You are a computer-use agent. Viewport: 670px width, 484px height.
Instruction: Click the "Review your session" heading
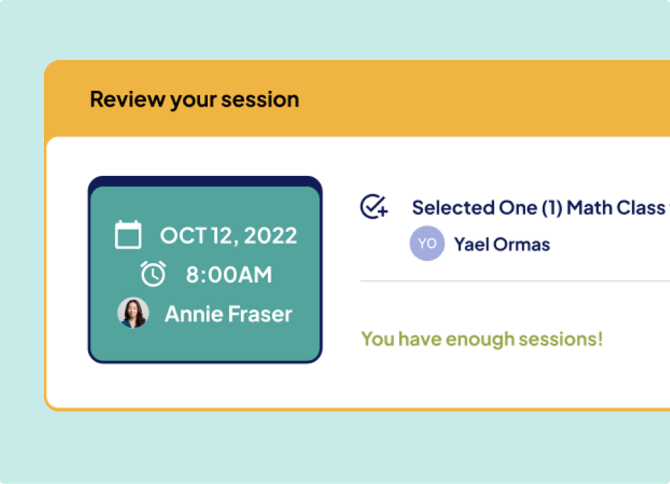pos(194,100)
